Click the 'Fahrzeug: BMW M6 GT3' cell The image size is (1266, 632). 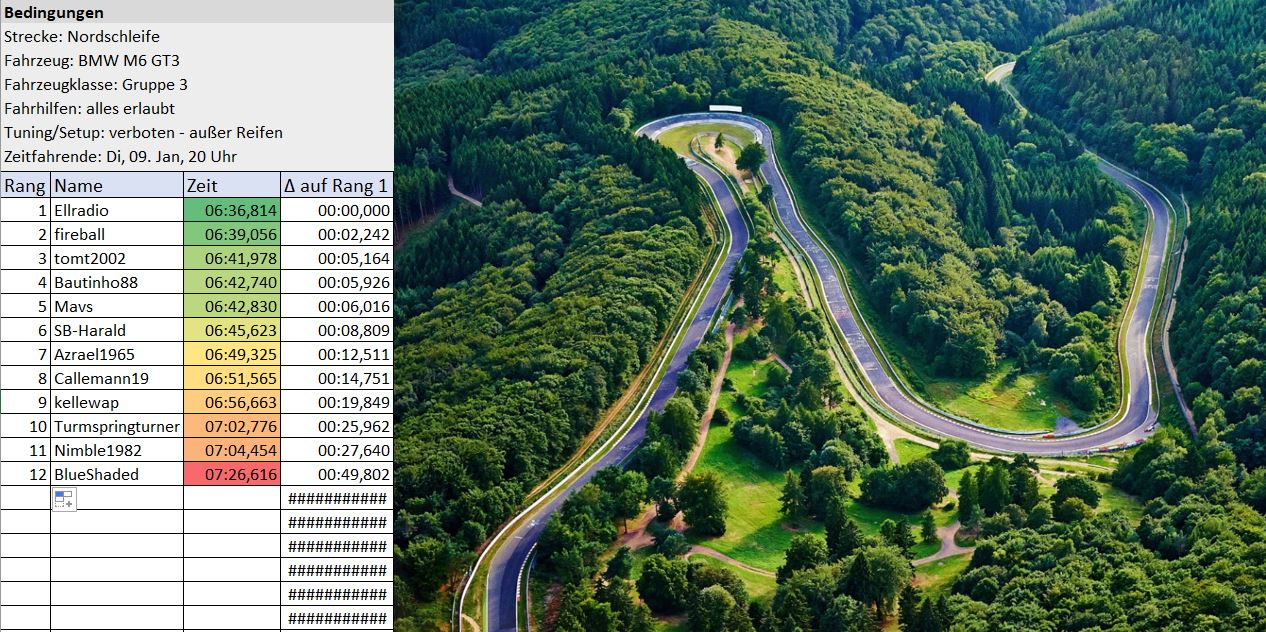[196, 60]
